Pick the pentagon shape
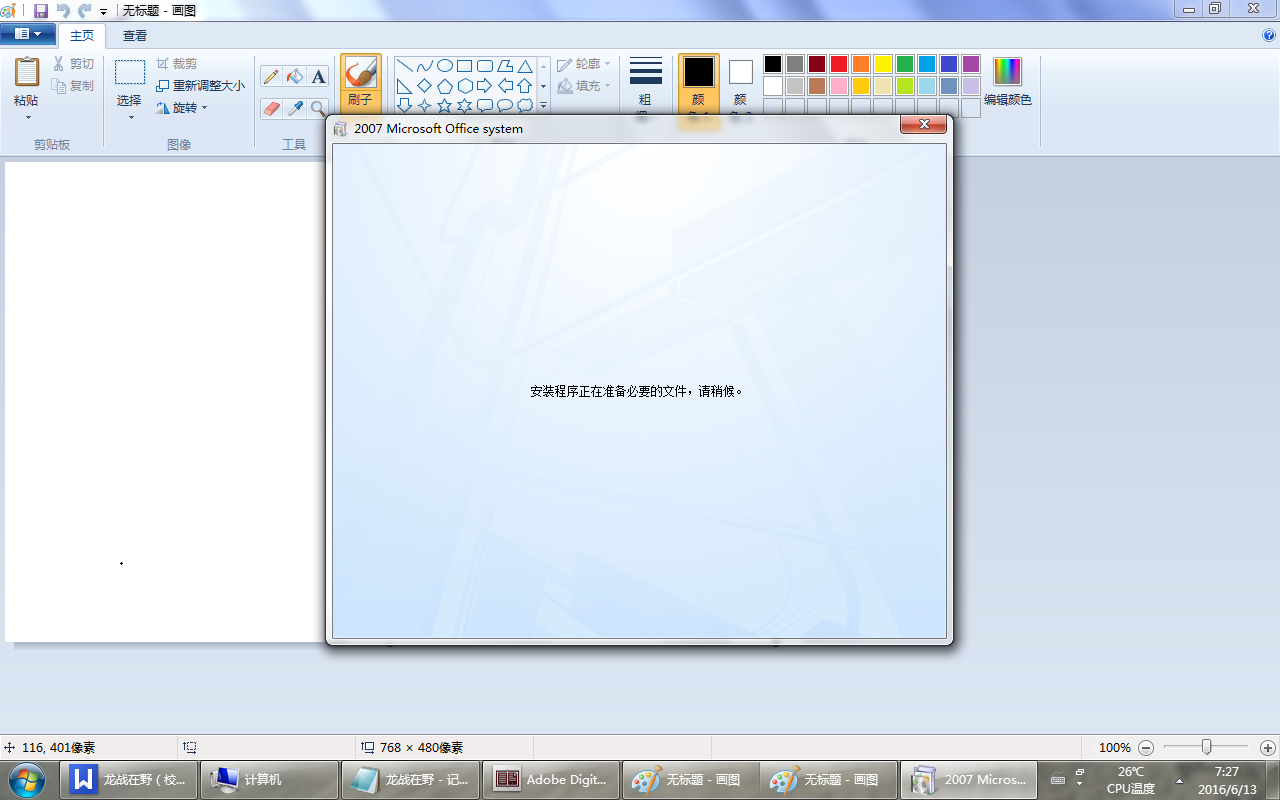Image resolution: width=1280 pixels, height=800 pixels. 445,86
